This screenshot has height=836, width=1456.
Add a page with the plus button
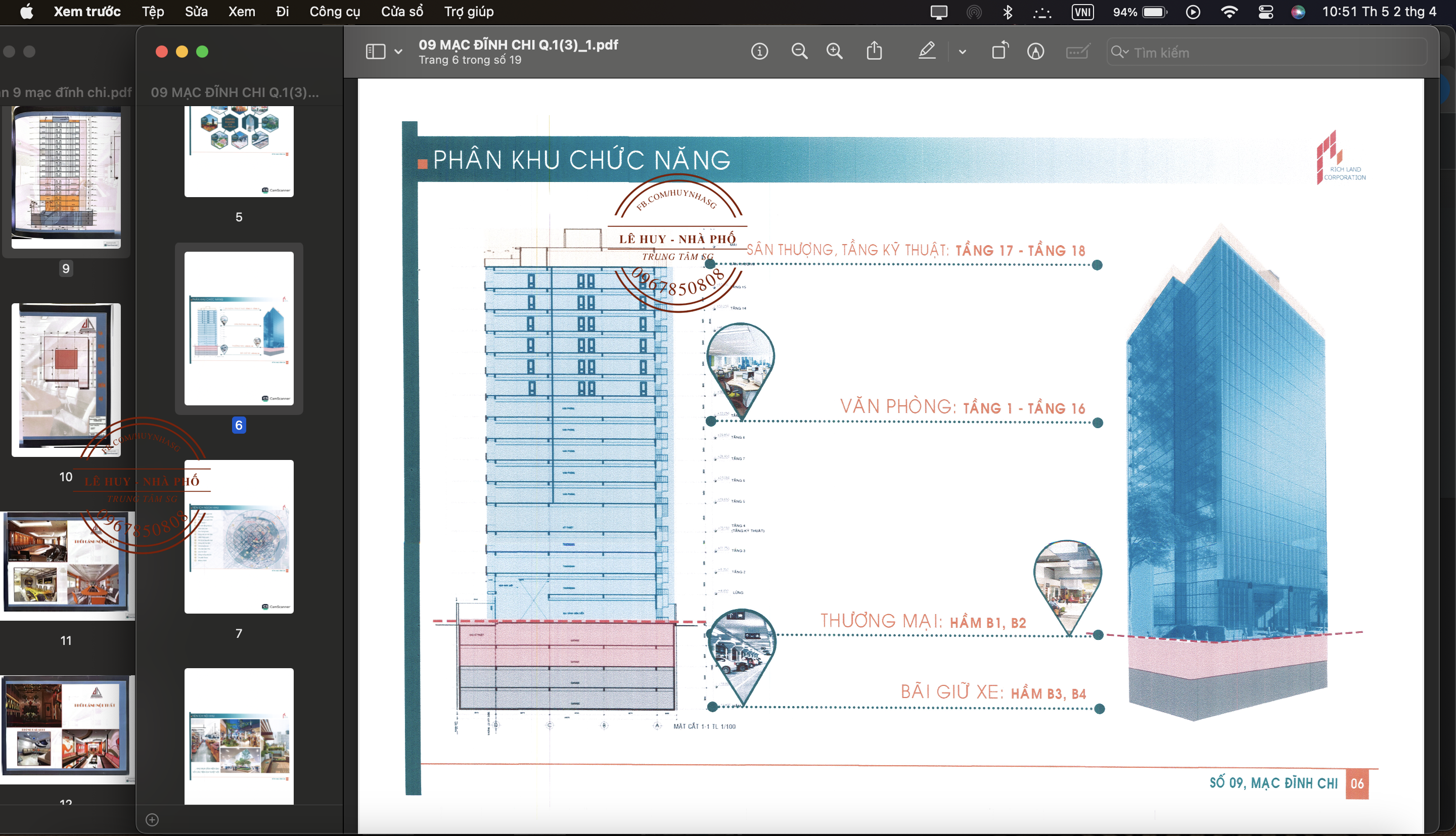152,820
